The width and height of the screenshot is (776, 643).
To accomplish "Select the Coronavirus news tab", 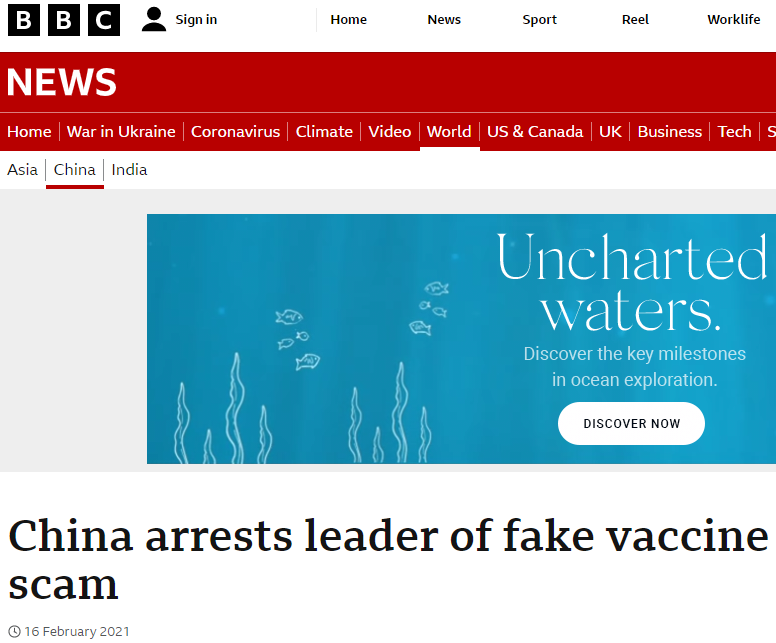I will (x=236, y=132).
